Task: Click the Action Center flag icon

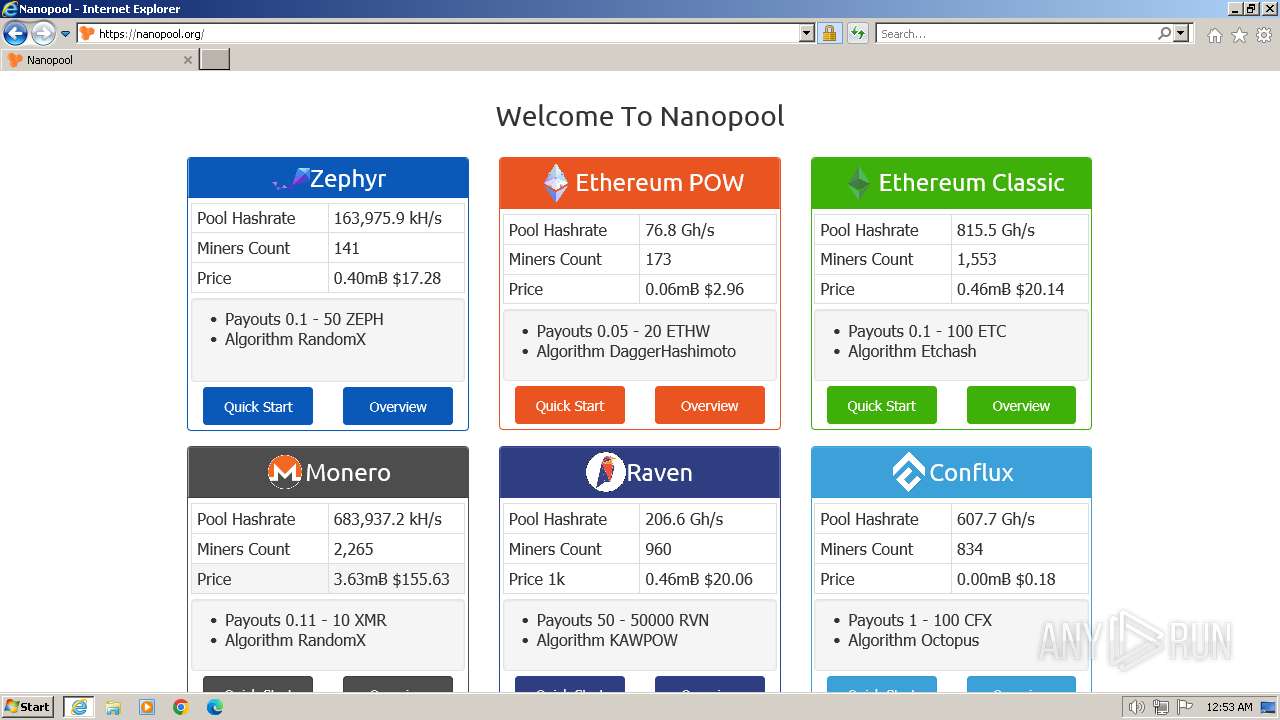Action: 1184,707
